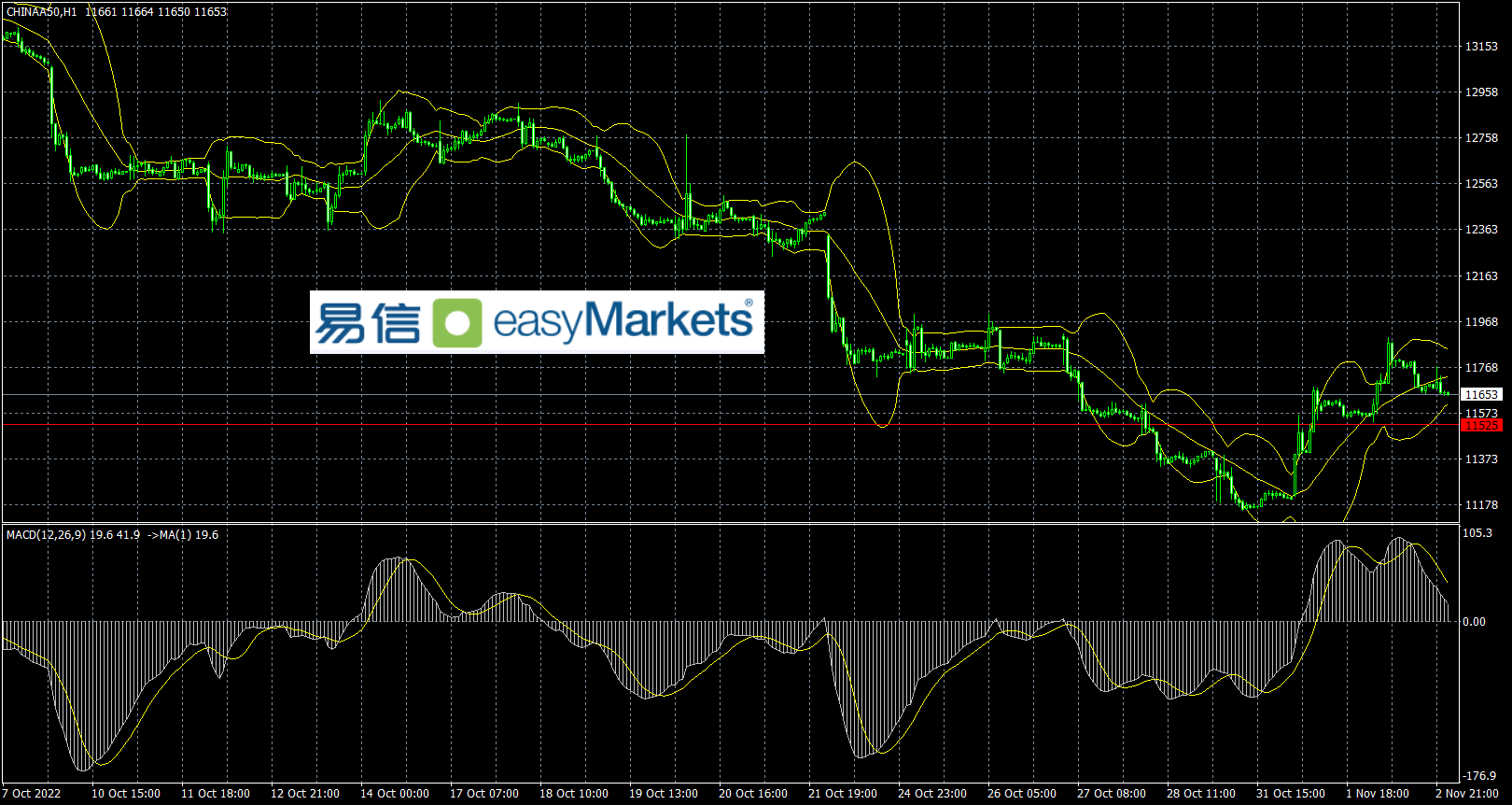This screenshot has width=1512, height=805.
Task: Click the 13153 price axis label
Action: click(x=1481, y=47)
